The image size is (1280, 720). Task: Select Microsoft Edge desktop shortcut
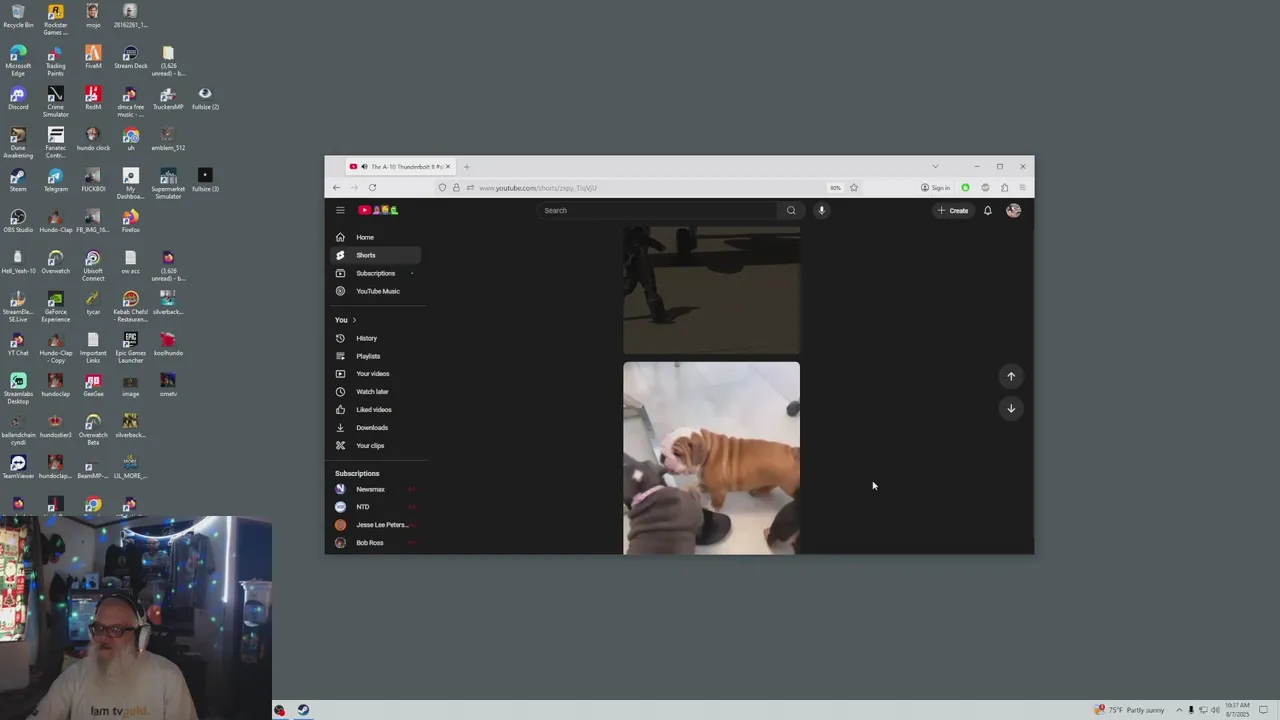tap(18, 60)
